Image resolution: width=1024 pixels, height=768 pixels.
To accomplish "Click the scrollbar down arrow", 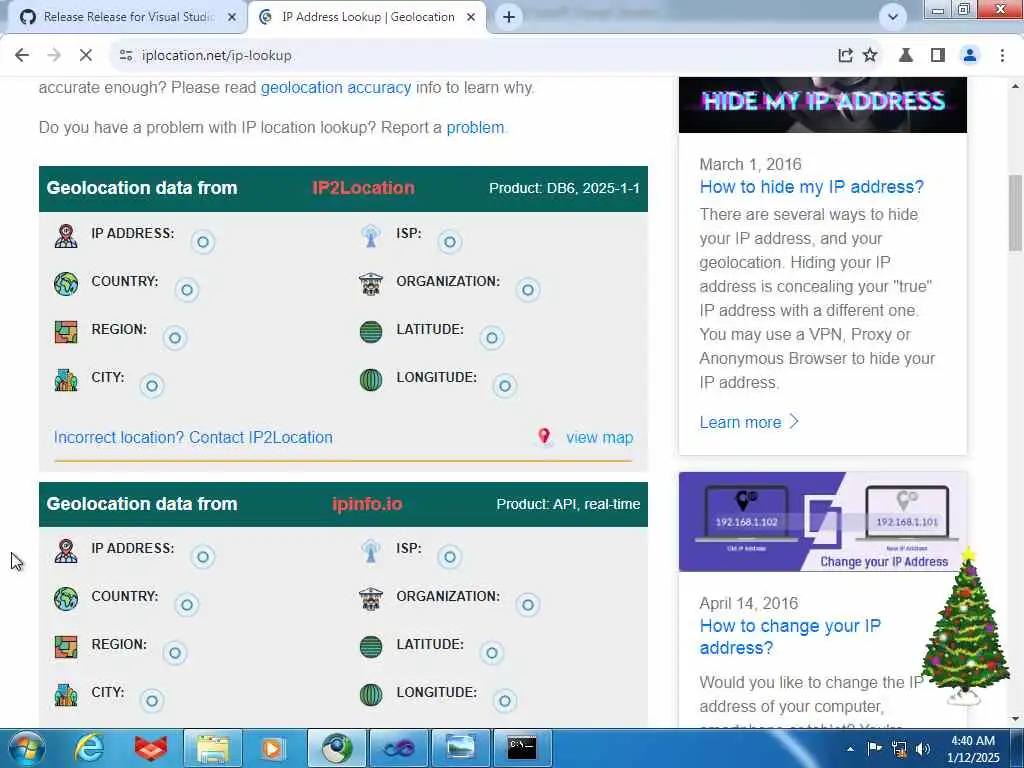I will [x=1015, y=719].
